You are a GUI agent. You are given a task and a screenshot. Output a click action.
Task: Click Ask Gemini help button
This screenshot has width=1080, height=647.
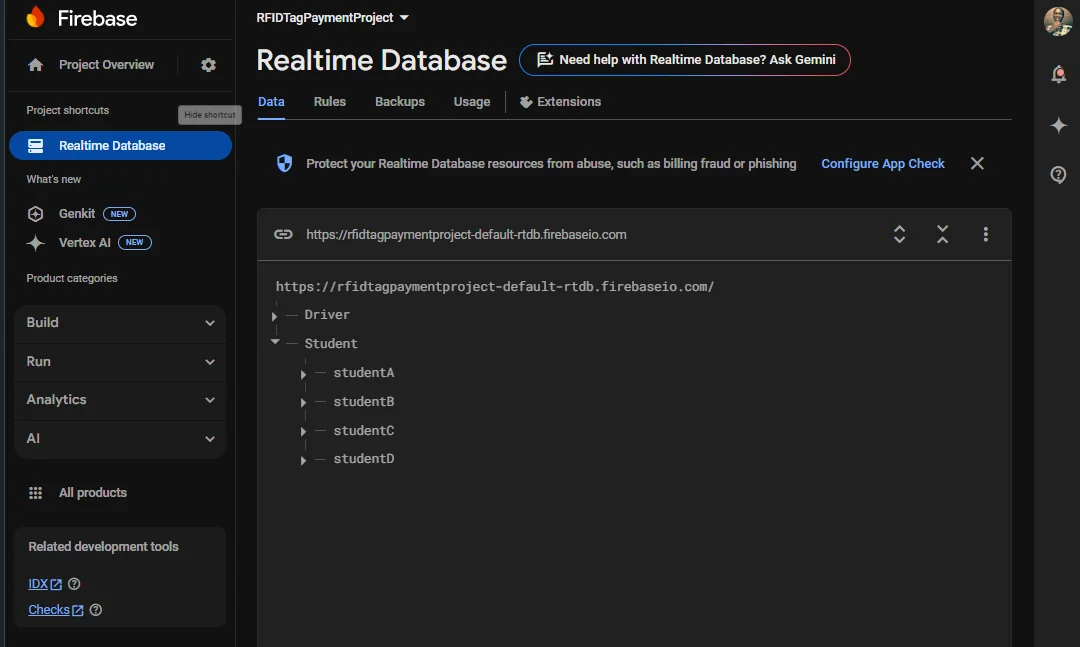pyautogui.click(x=685, y=60)
